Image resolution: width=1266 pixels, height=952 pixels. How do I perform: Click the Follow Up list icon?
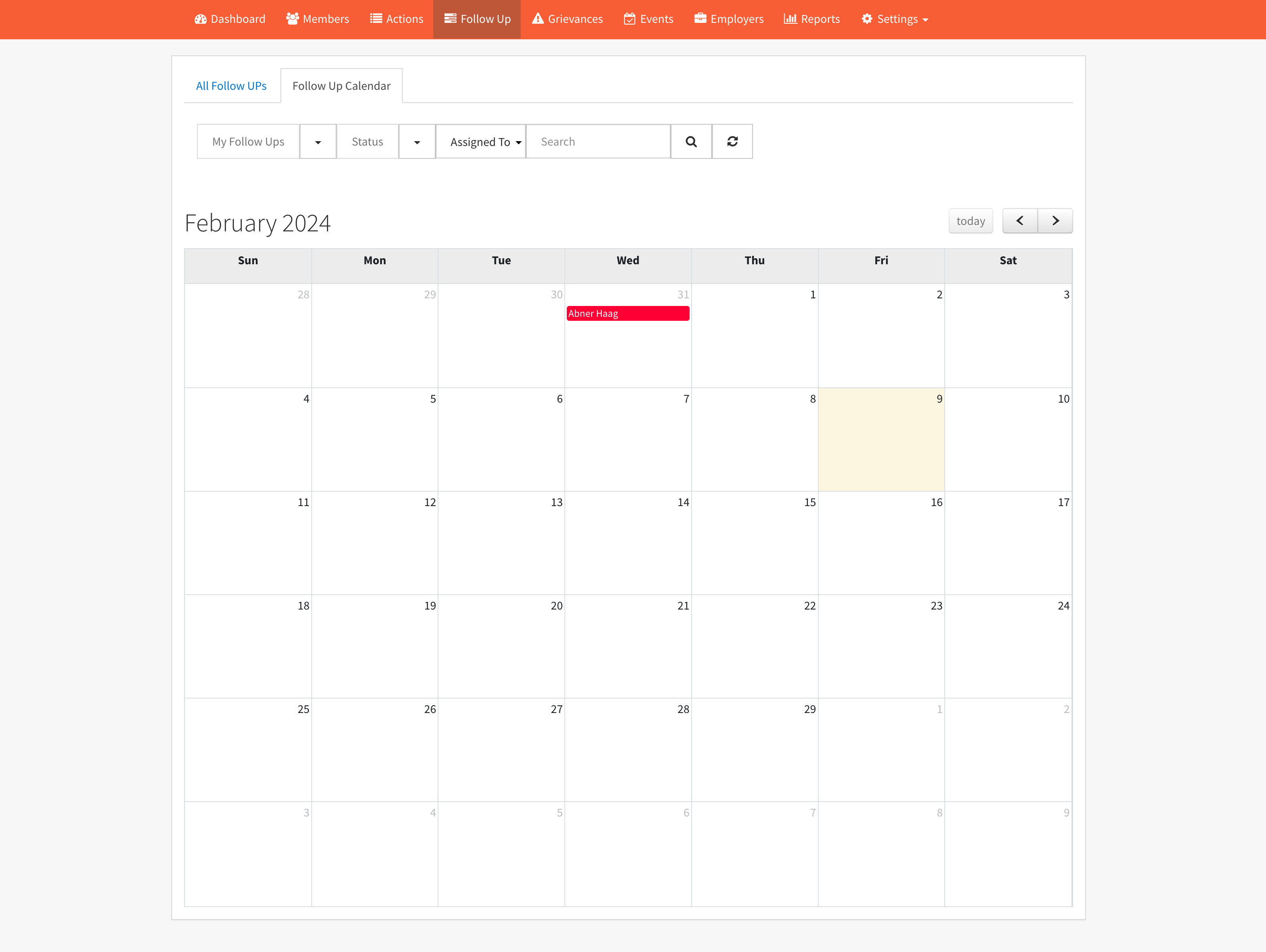(450, 19)
